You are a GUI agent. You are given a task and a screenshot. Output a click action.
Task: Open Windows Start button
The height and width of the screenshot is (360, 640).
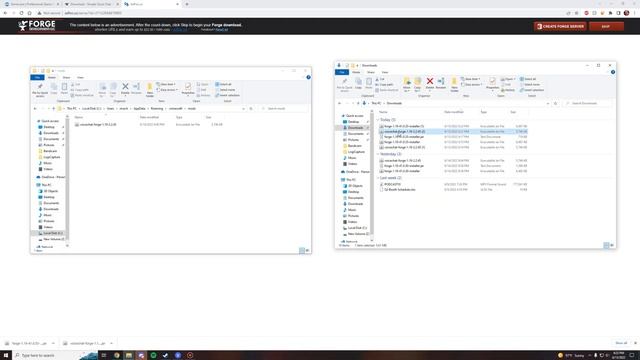coord(6,356)
